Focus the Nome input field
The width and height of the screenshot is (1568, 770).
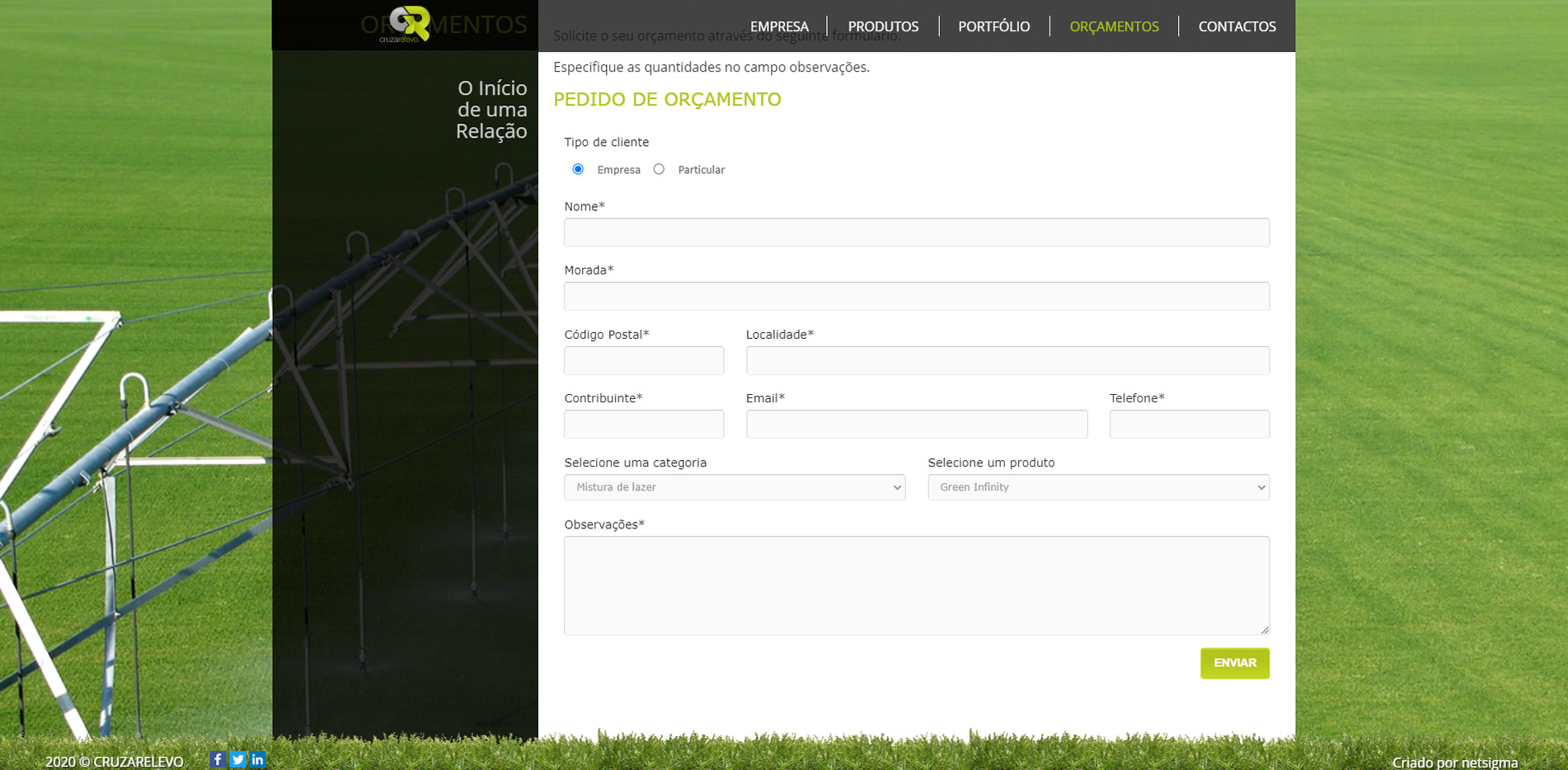coord(917,232)
